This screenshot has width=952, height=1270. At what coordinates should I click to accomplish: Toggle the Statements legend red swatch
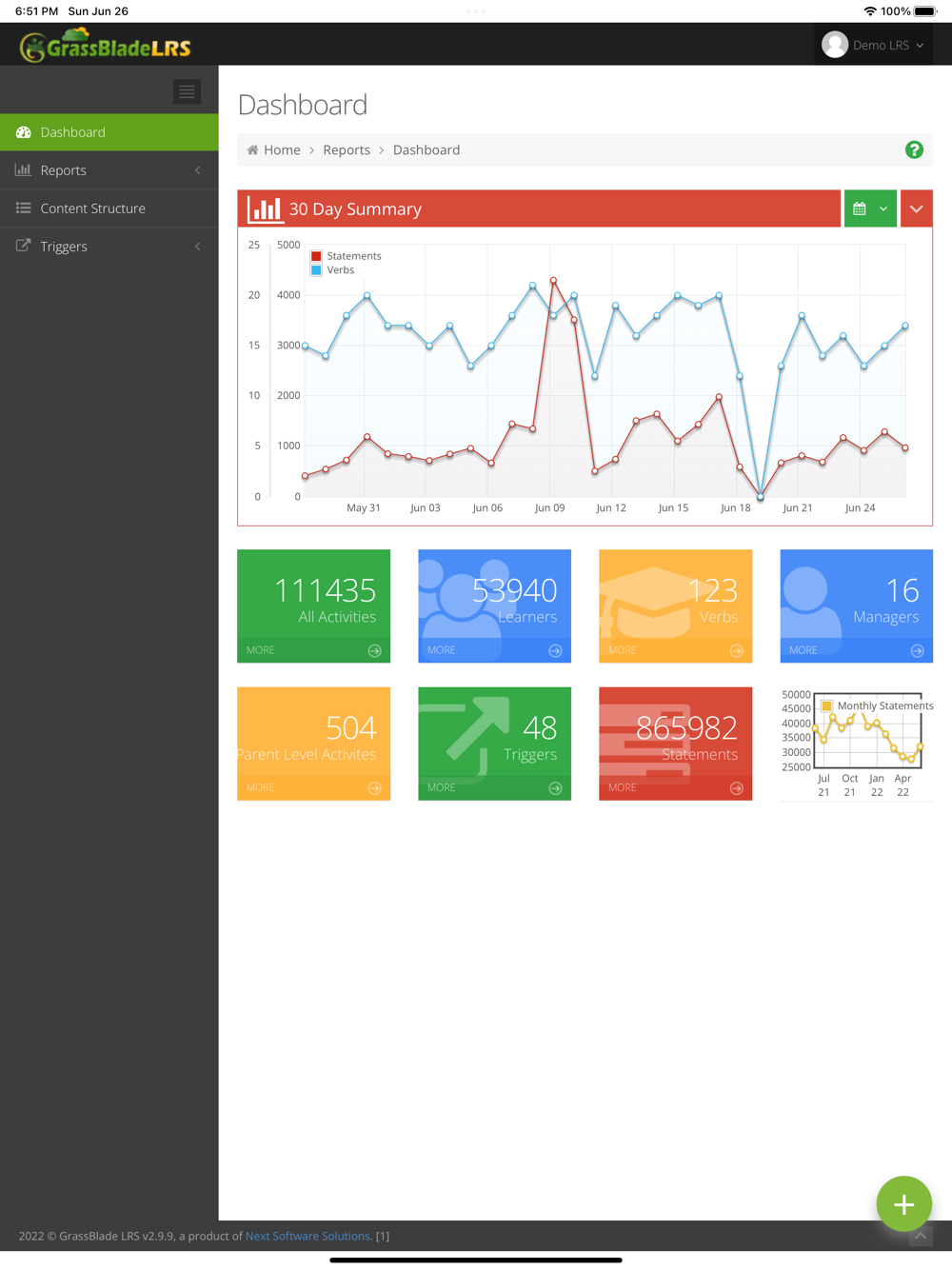316,256
